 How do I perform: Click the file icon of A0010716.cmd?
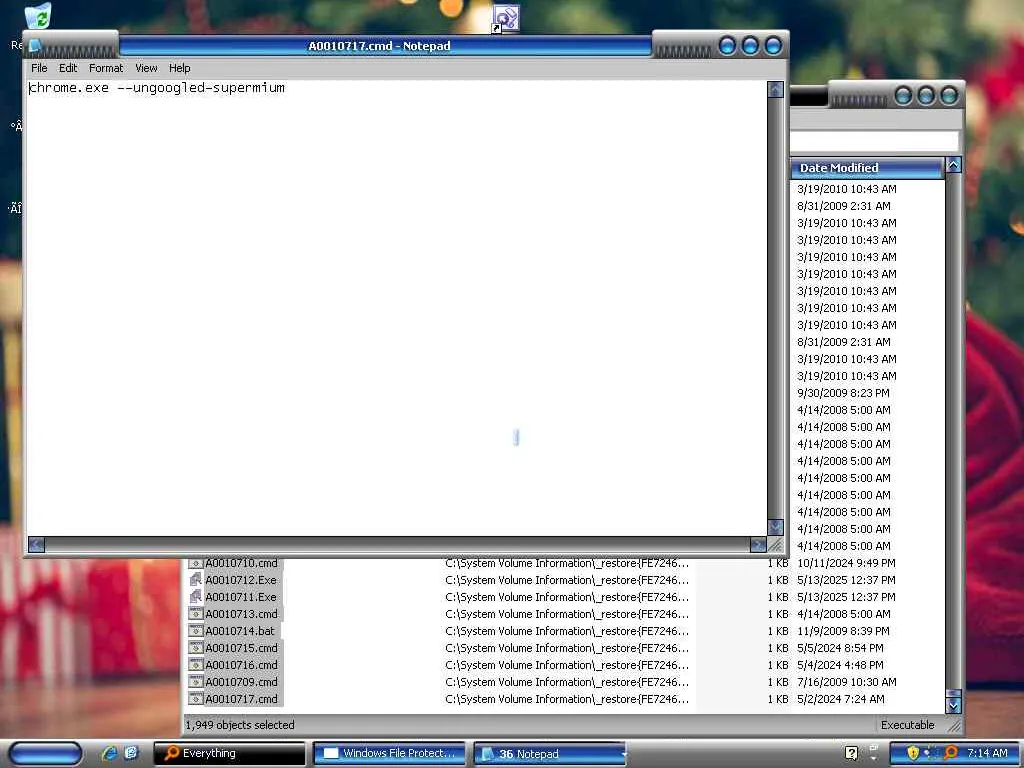click(x=195, y=664)
